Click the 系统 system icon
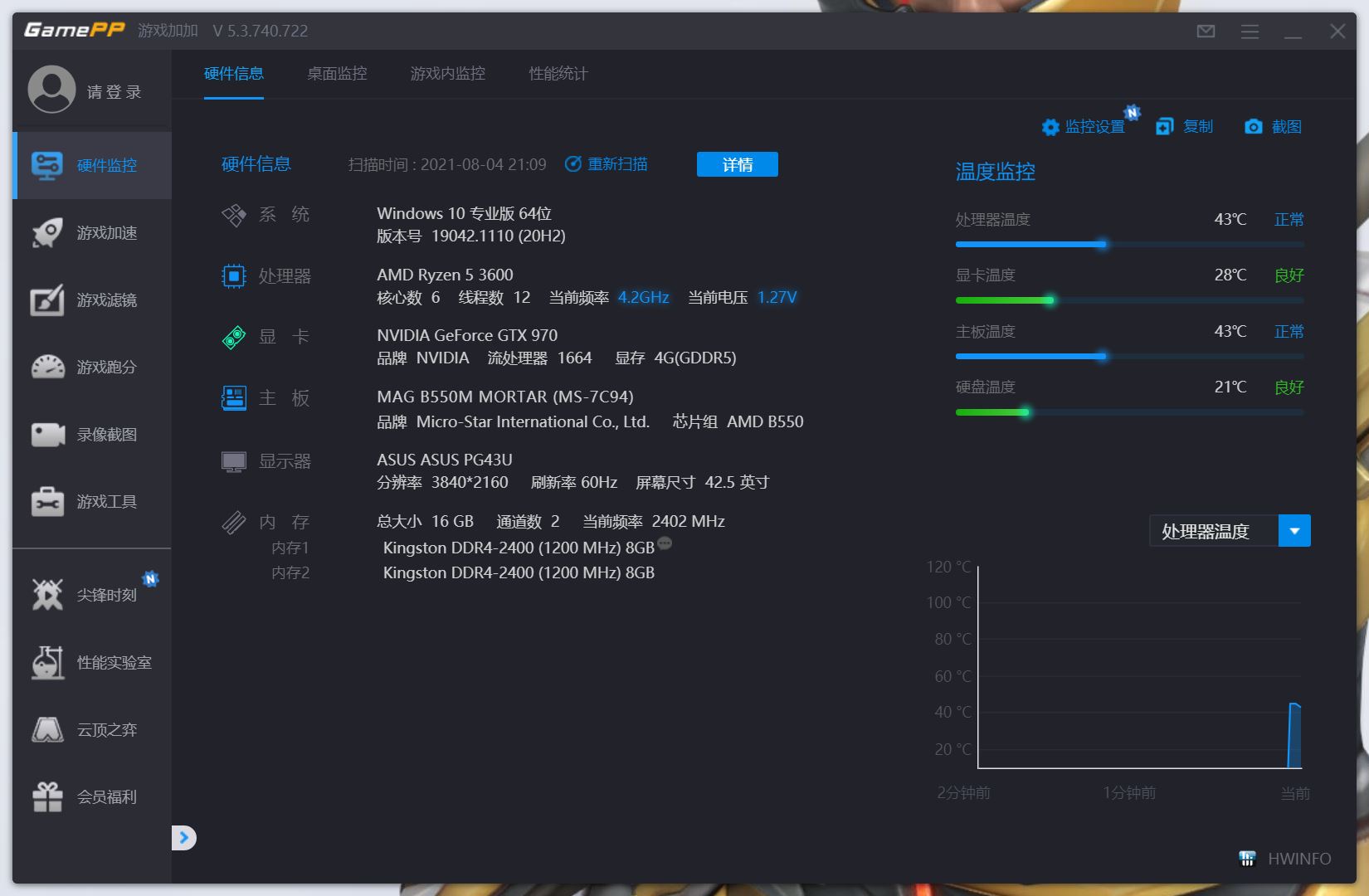Viewport: 1369px width, 896px height. click(234, 215)
